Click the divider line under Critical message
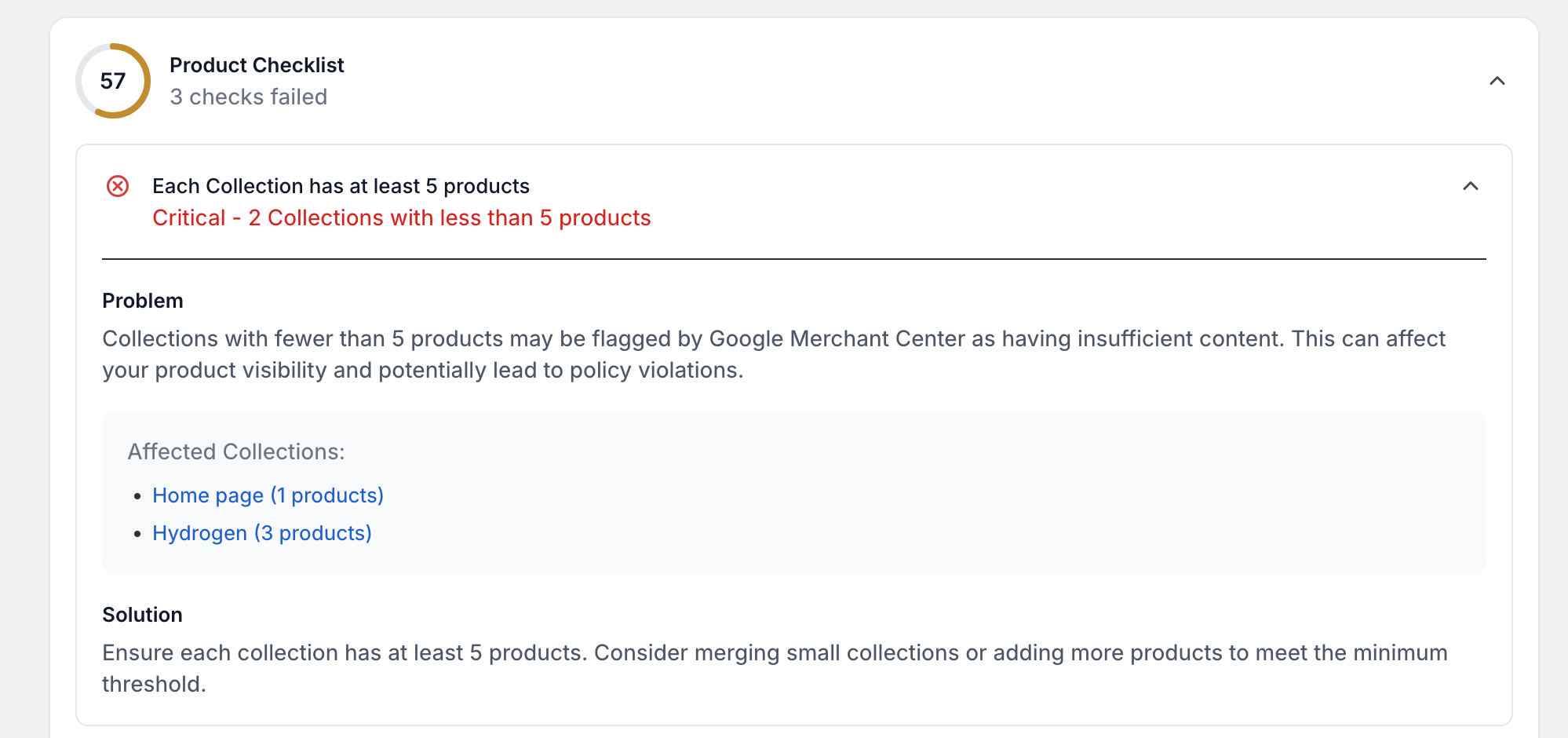 point(793,259)
